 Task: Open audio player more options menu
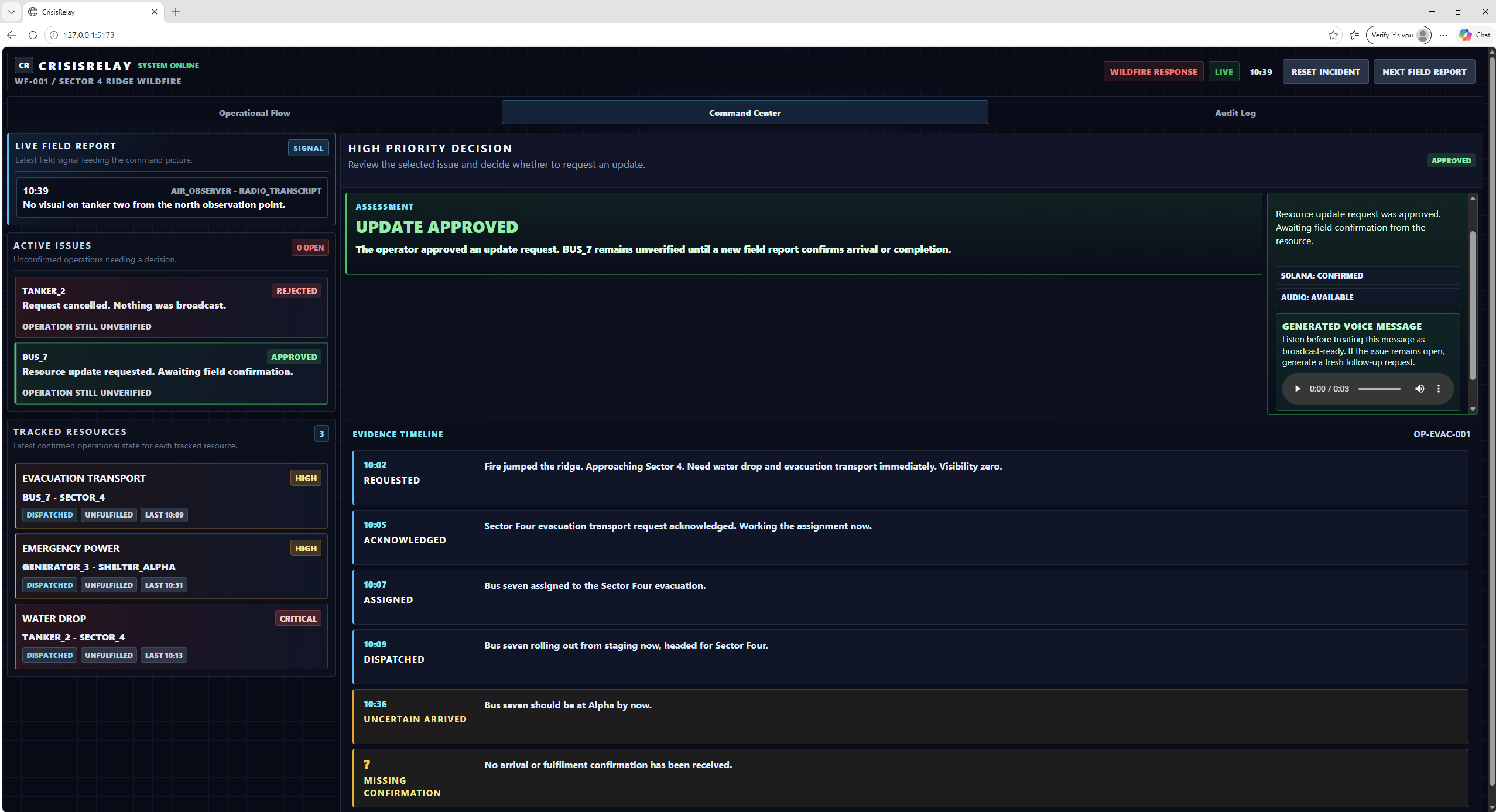click(1439, 389)
